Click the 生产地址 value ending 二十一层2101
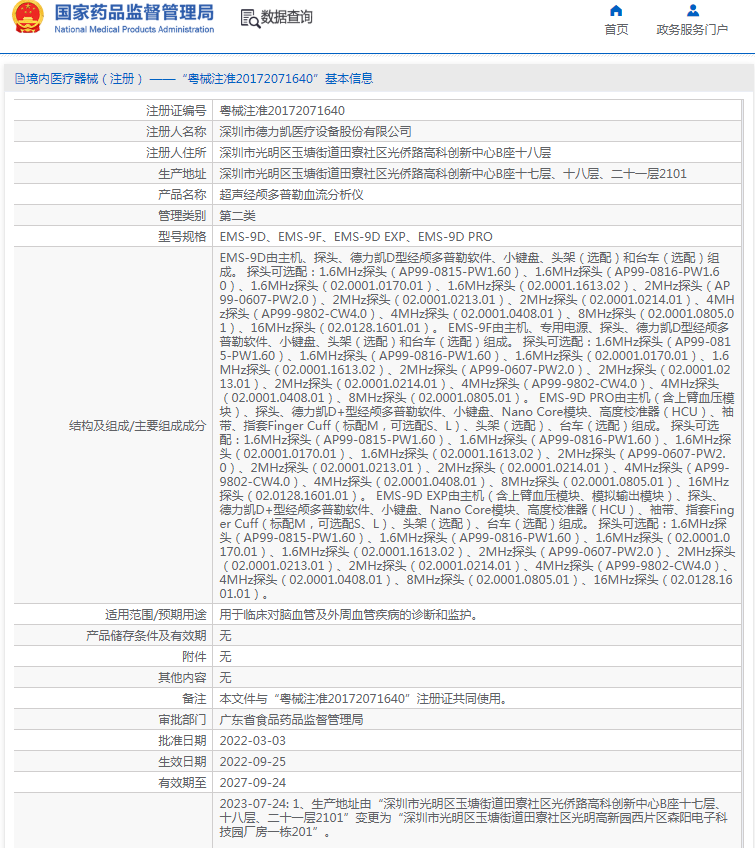This screenshot has height=848, width=755. [x=453, y=174]
